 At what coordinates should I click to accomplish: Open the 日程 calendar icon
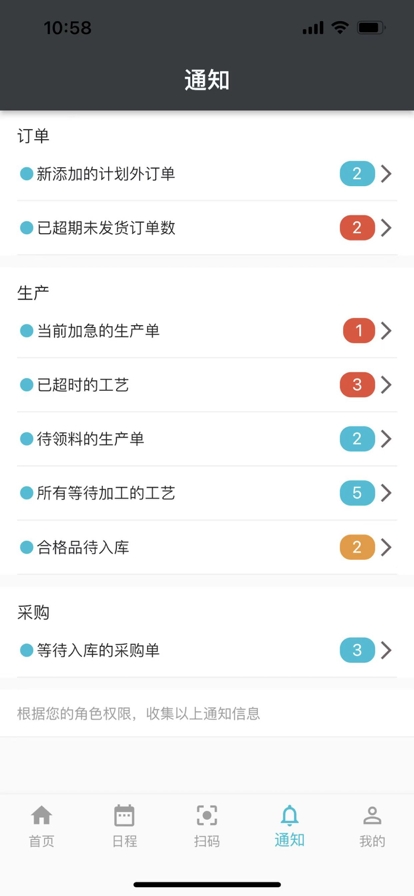[x=124, y=815]
